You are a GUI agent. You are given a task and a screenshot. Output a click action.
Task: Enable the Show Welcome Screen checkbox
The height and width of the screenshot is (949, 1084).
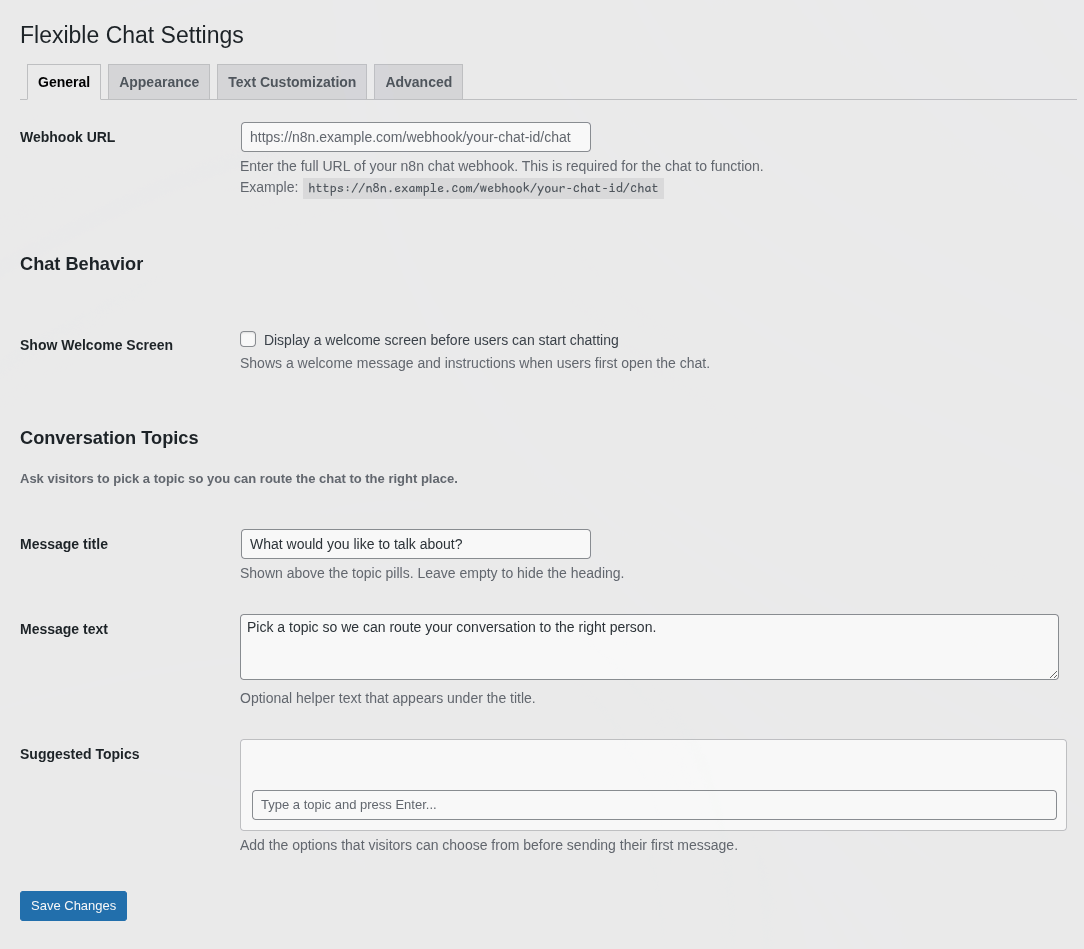pyautogui.click(x=247, y=338)
